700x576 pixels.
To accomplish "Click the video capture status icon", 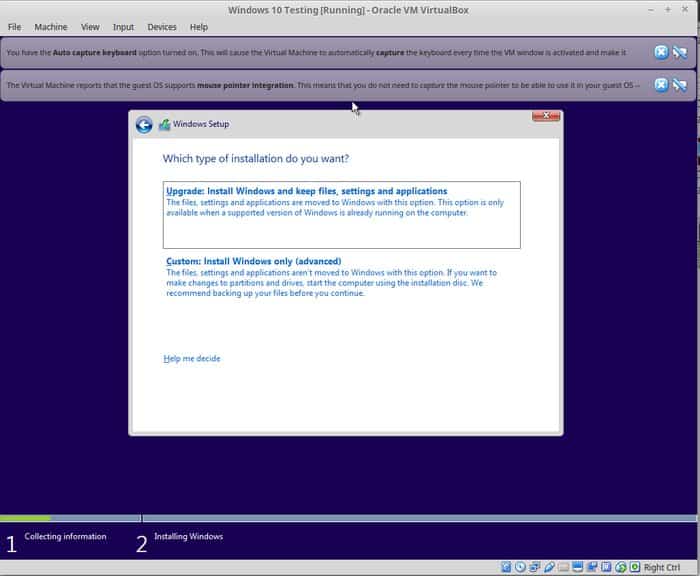I will tap(592, 567).
